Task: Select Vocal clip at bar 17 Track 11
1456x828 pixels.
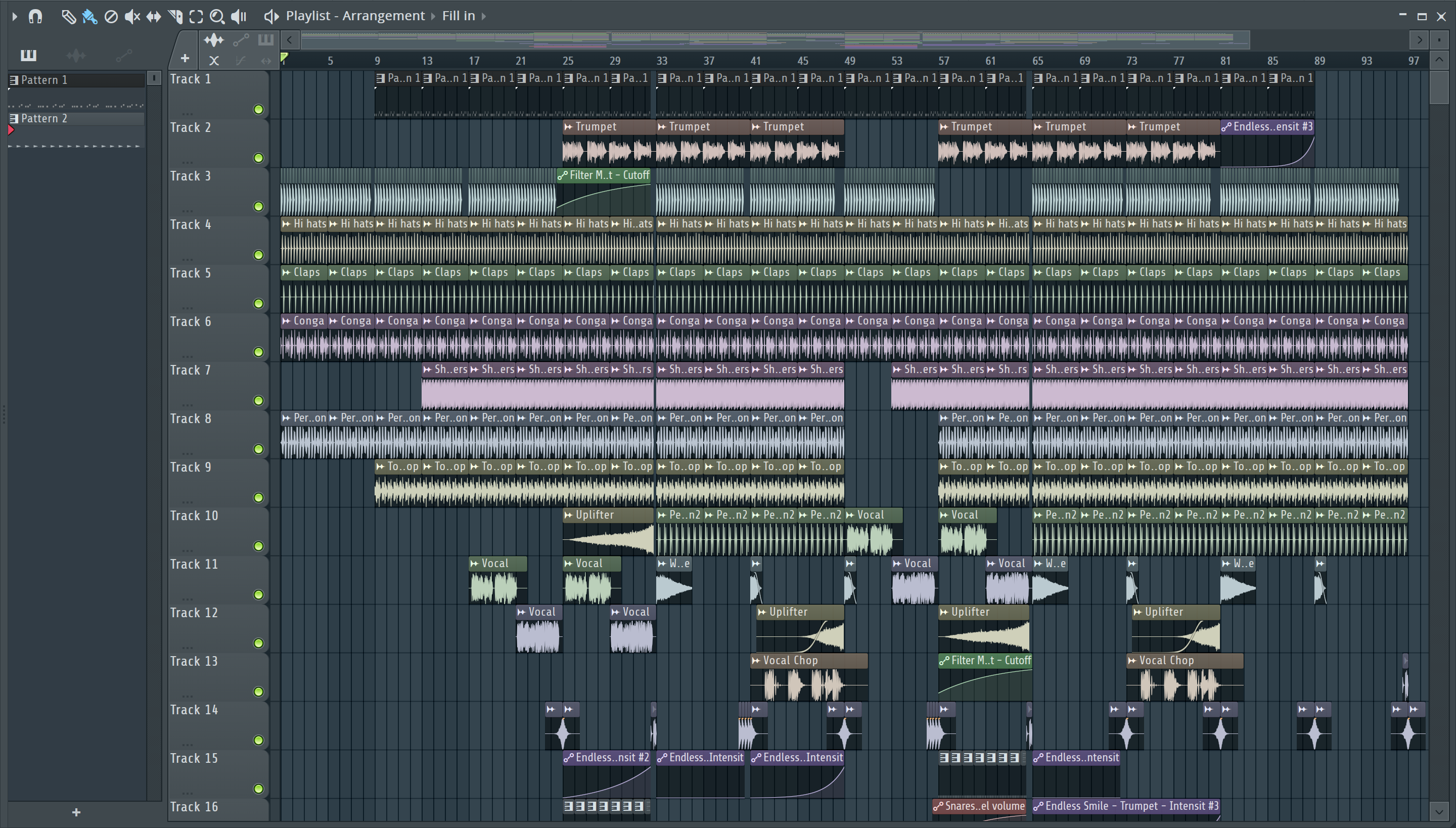Action: pos(498,580)
